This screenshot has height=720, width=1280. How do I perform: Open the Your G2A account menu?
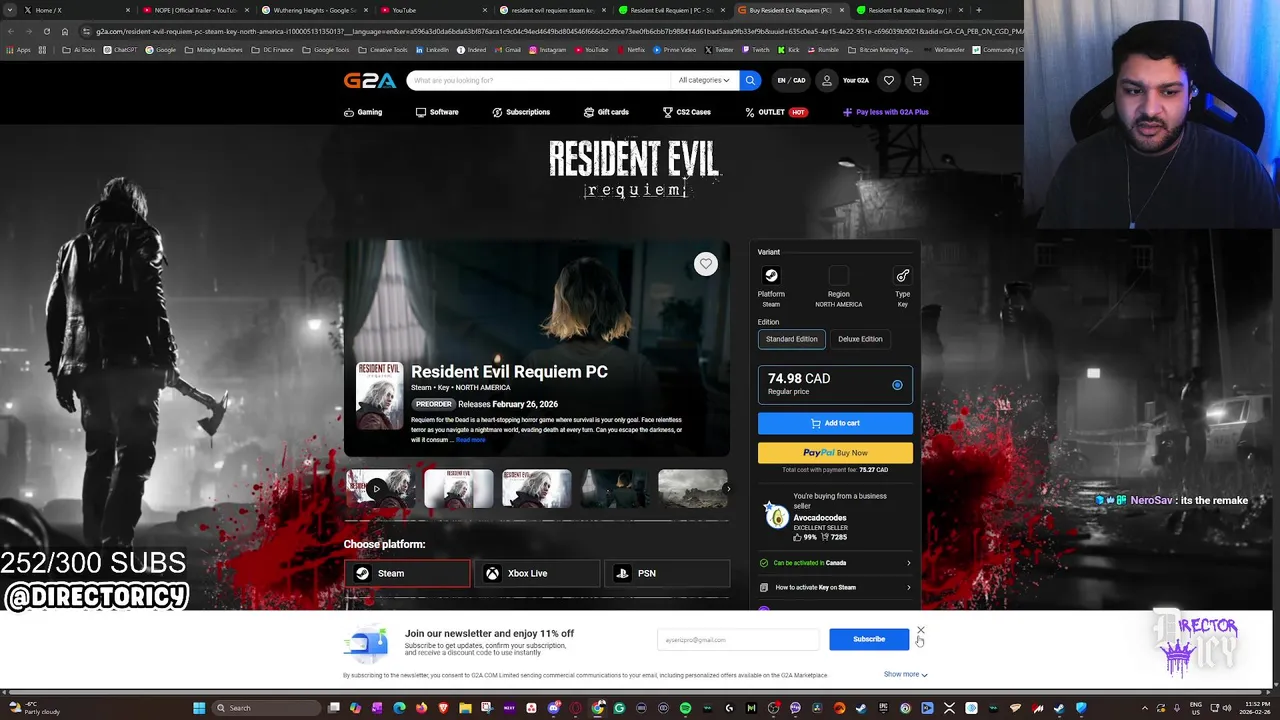pyautogui.click(x=845, y=80)
